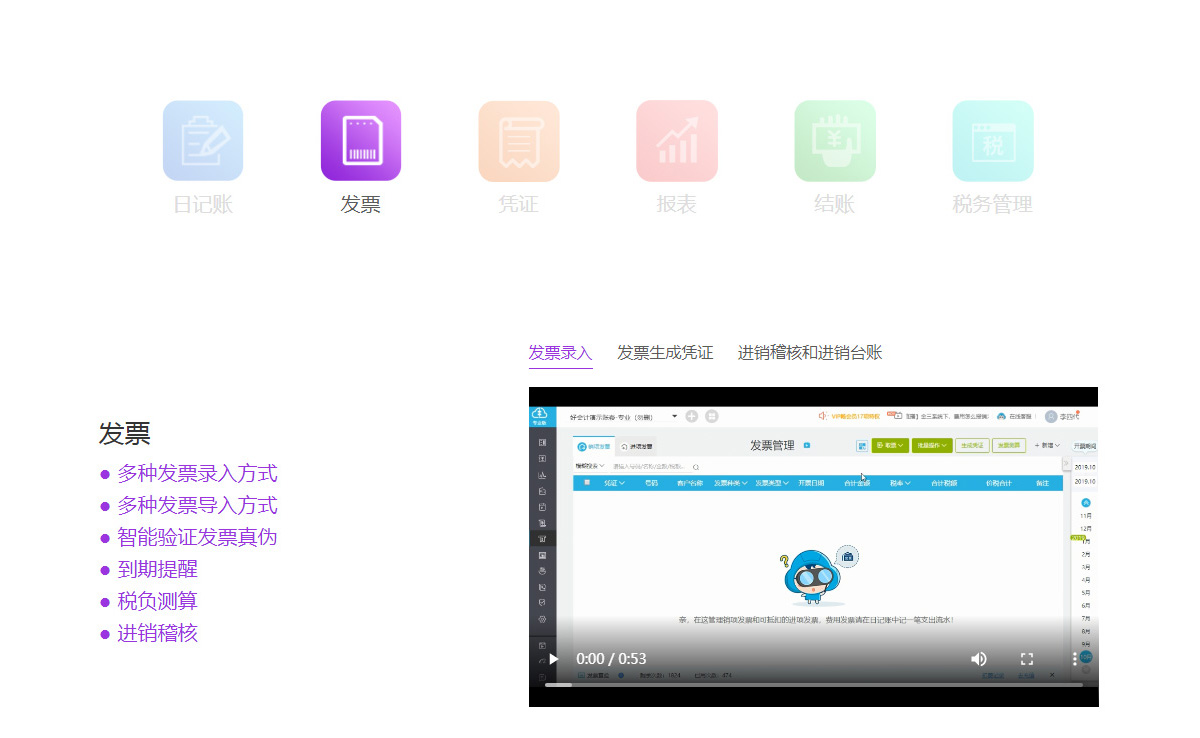Follow the 多种发票录入方式 link
This screenshot has height=738, width=1200.
198,473
